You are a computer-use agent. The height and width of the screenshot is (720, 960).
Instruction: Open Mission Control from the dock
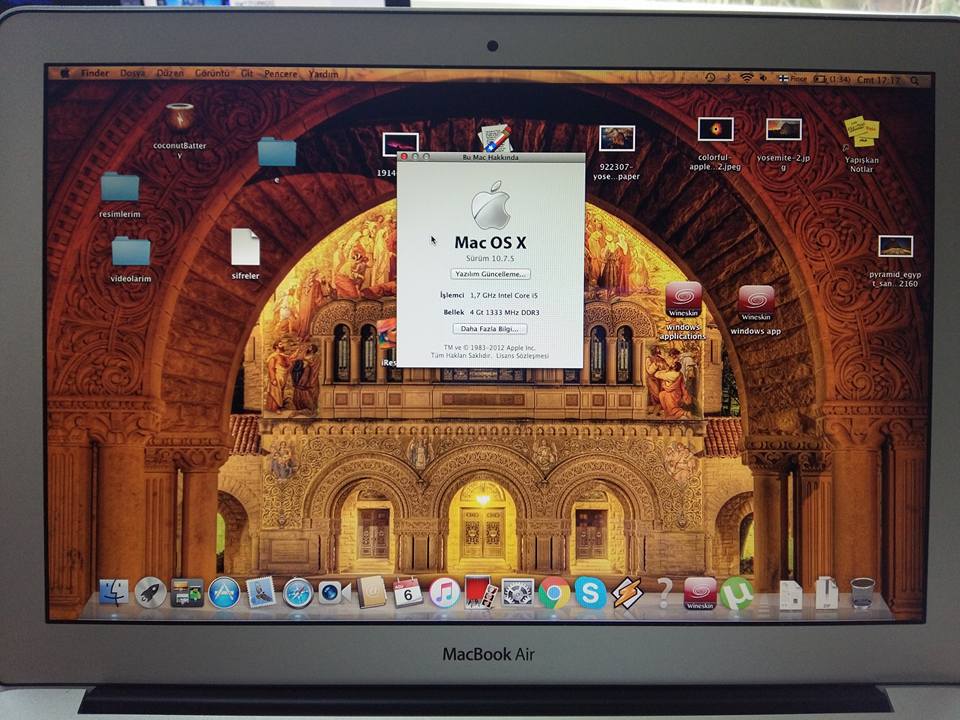[187, 593]
